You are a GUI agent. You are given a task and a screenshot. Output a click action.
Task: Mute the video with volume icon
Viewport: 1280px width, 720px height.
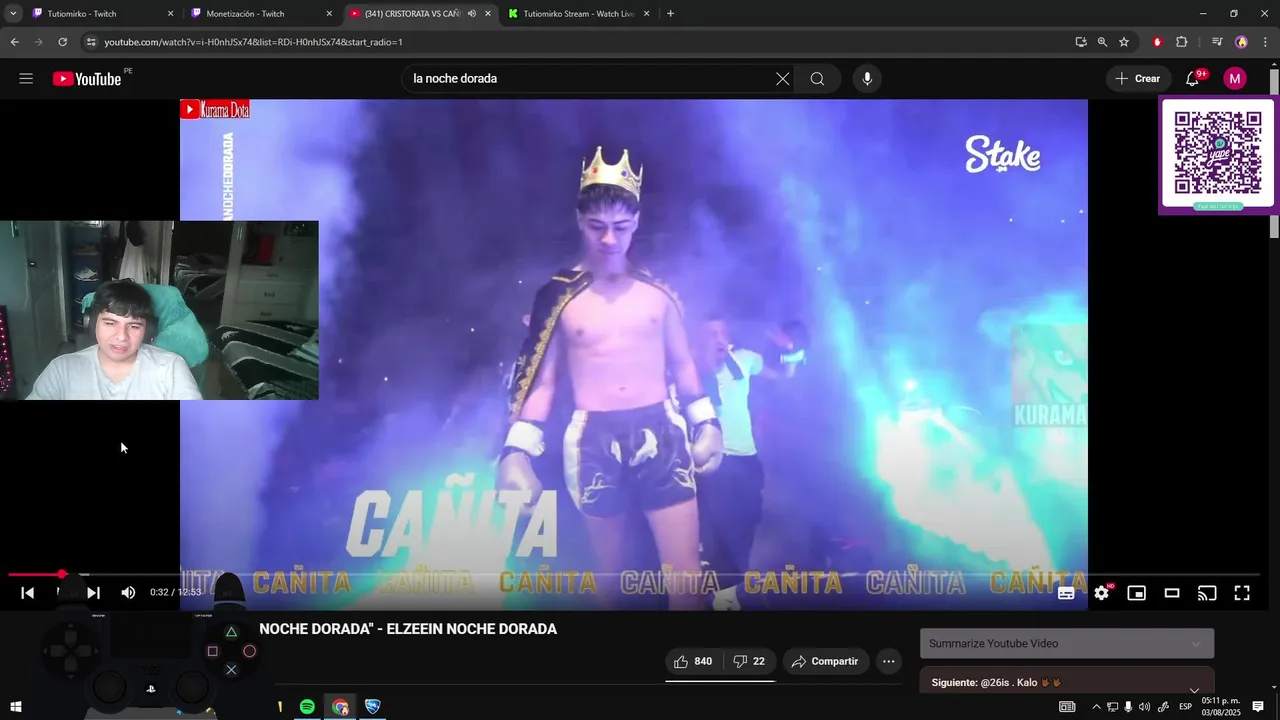tap(128, 593)
